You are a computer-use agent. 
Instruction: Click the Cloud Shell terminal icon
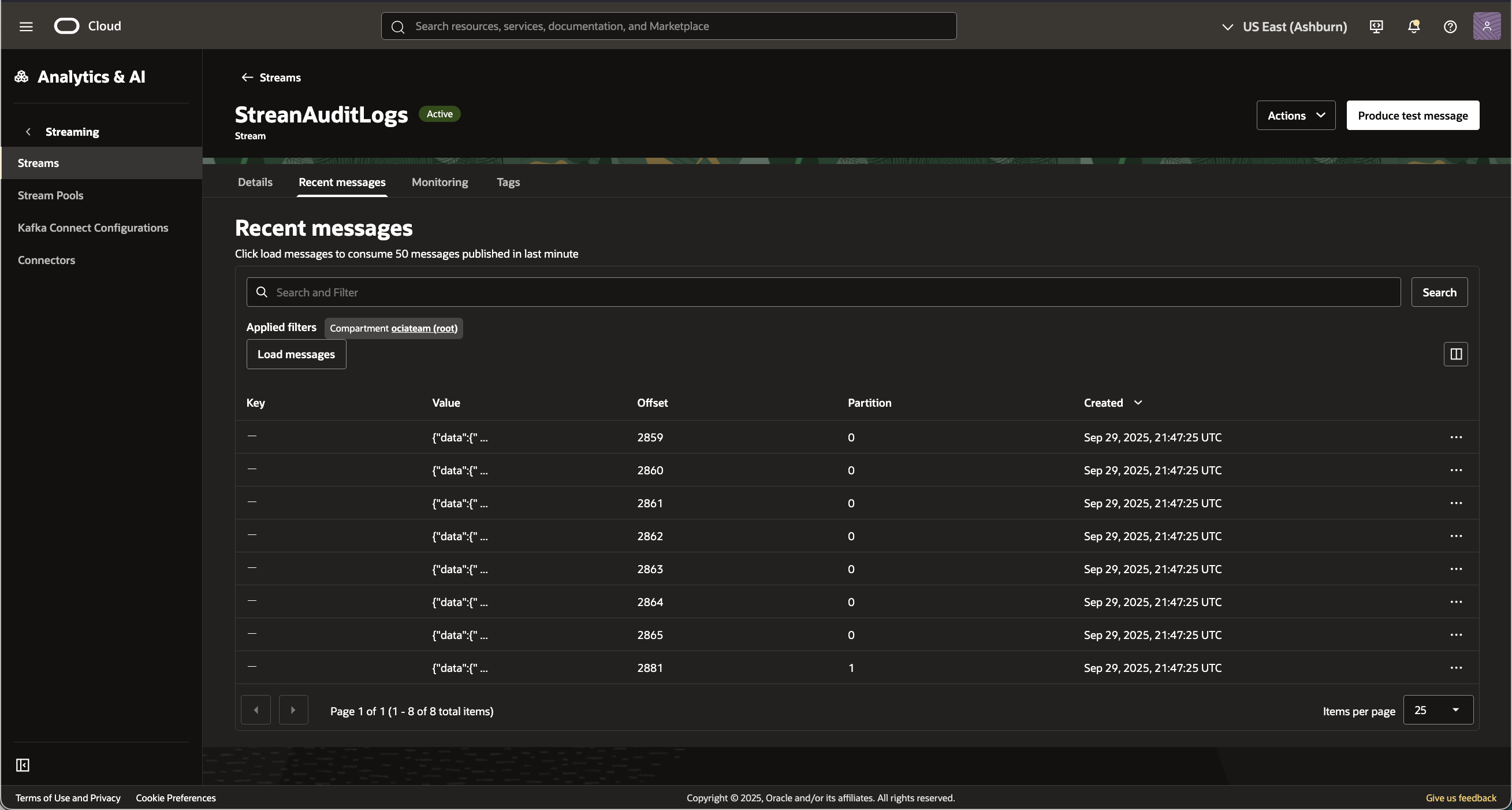pyautogui.click(x=1376, y=27)
